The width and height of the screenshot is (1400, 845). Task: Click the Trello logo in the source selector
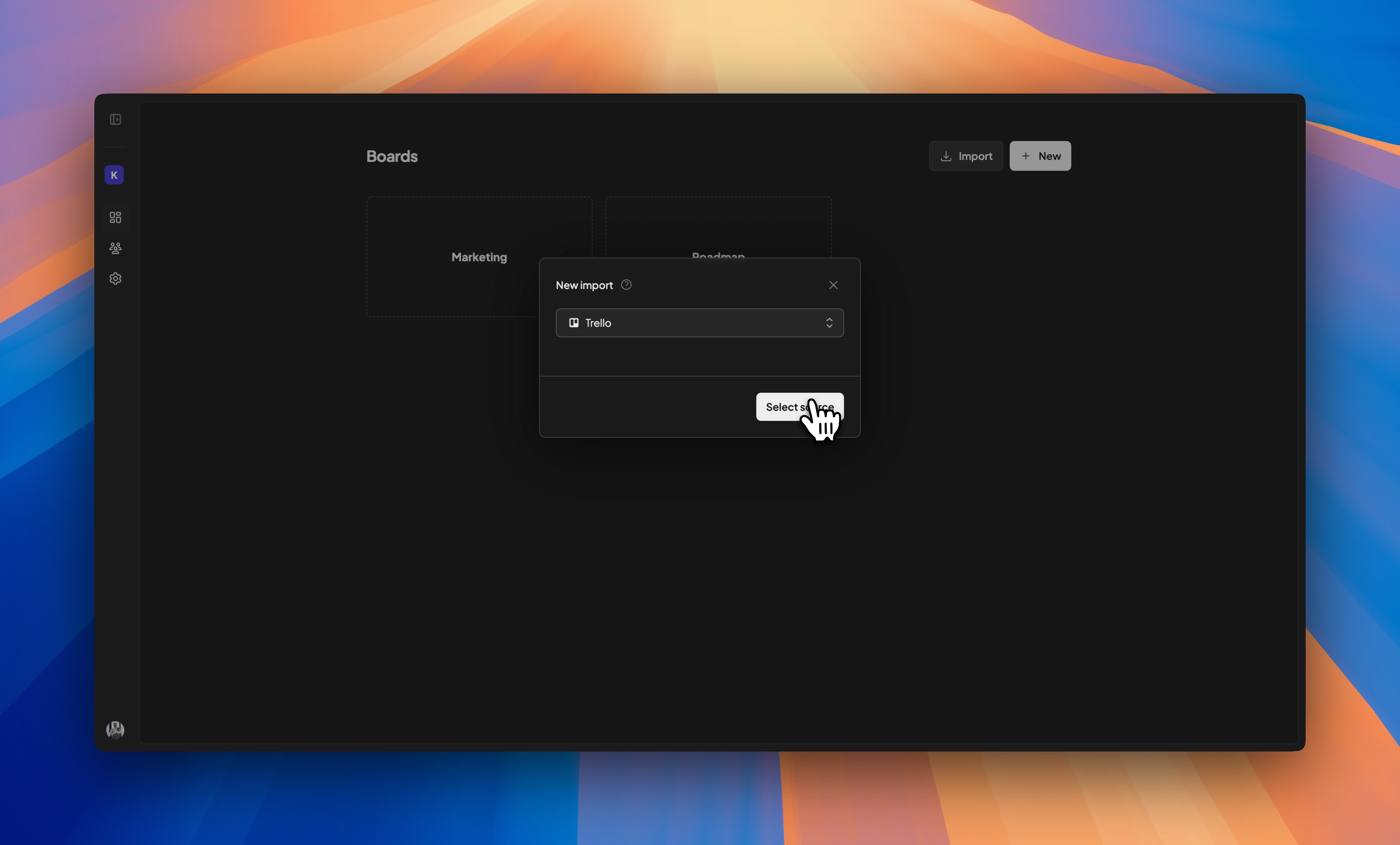574,323
